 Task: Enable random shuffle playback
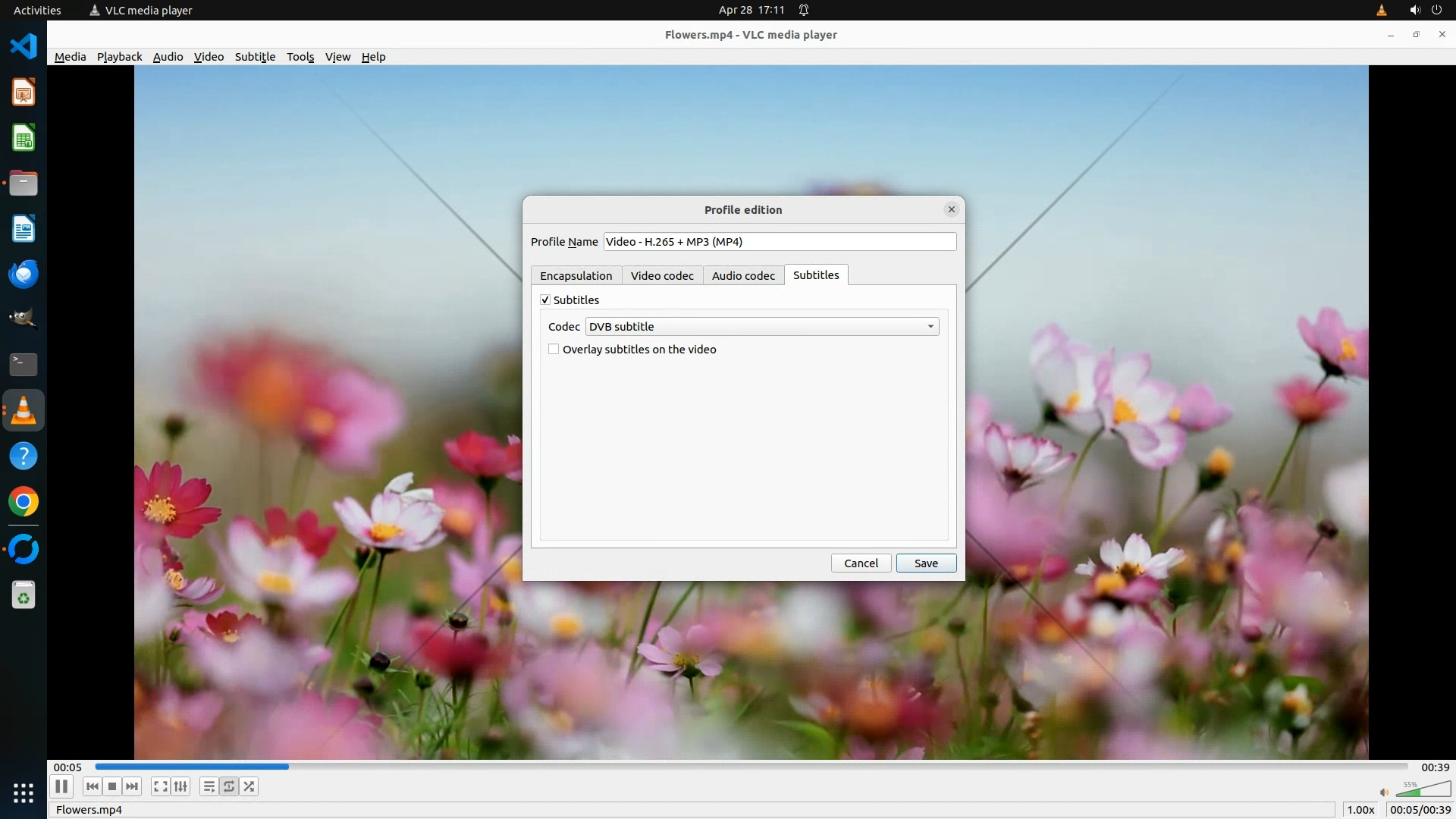249,786
